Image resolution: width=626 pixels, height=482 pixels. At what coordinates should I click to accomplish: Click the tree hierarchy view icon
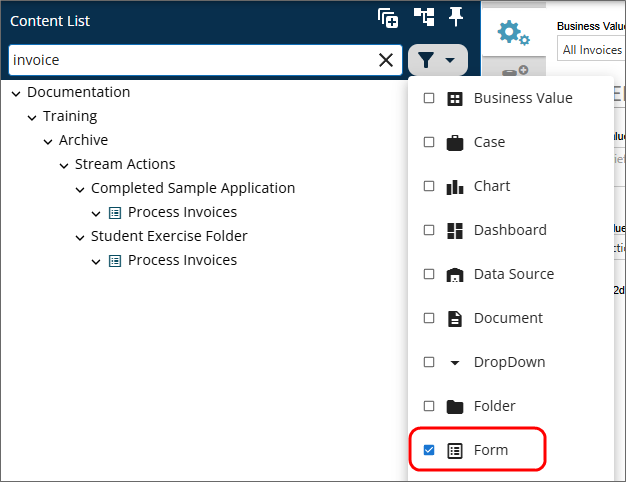424,18
